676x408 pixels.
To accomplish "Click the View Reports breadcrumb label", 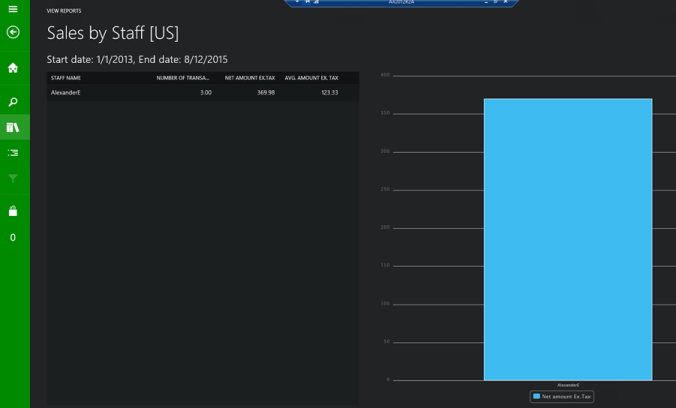I will pos(64,11).
